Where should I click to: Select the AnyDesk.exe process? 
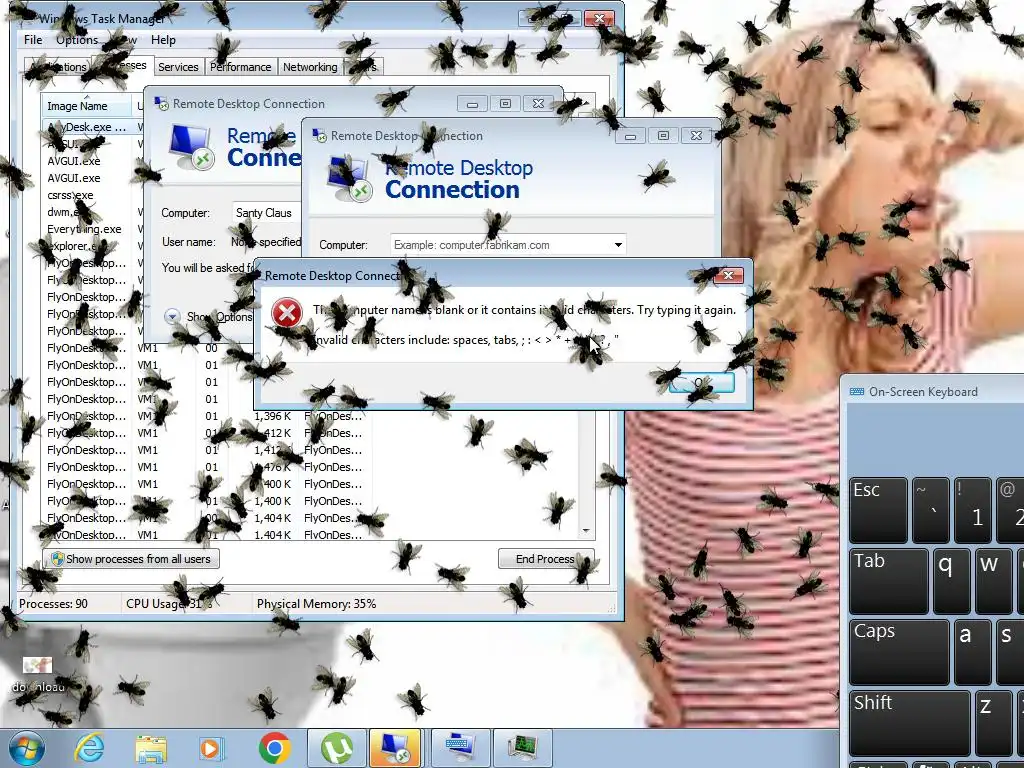point(87,127)
